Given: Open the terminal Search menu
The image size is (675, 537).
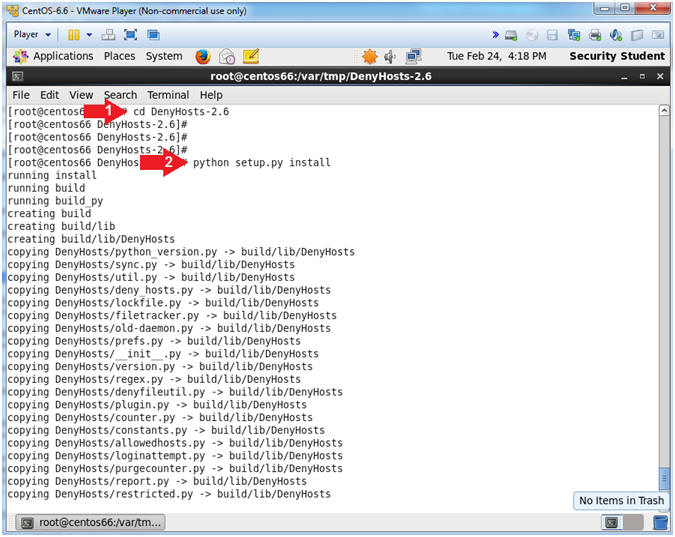Looking at the screenshot, I should 121,95.
